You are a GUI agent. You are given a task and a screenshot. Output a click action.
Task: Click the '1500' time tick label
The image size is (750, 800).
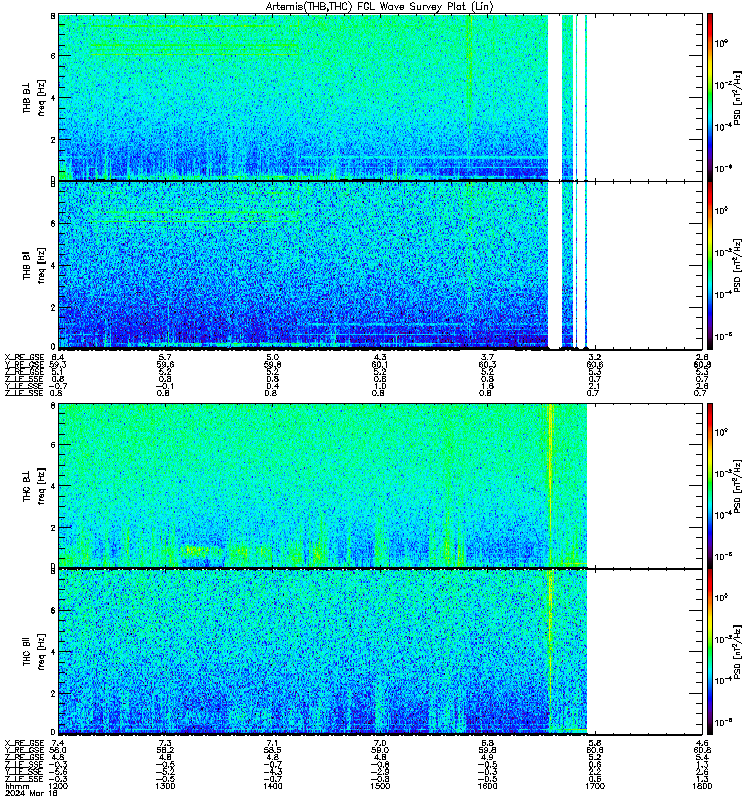(380, 786)
